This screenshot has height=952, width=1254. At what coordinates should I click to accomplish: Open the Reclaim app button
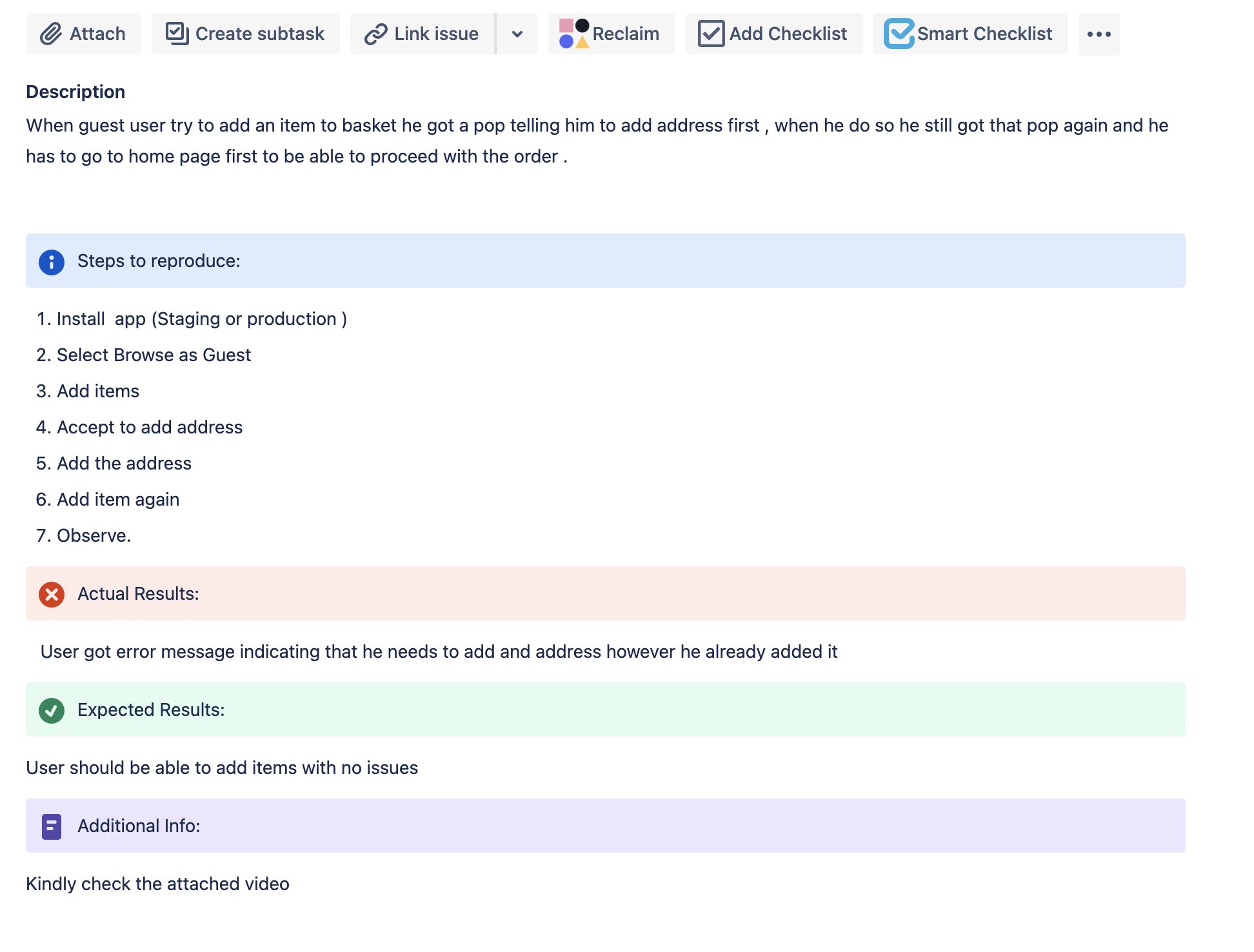pos(611,34)
